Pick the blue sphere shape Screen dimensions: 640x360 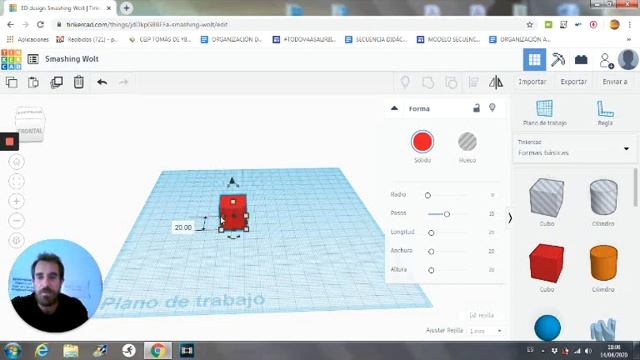(547, 327)
